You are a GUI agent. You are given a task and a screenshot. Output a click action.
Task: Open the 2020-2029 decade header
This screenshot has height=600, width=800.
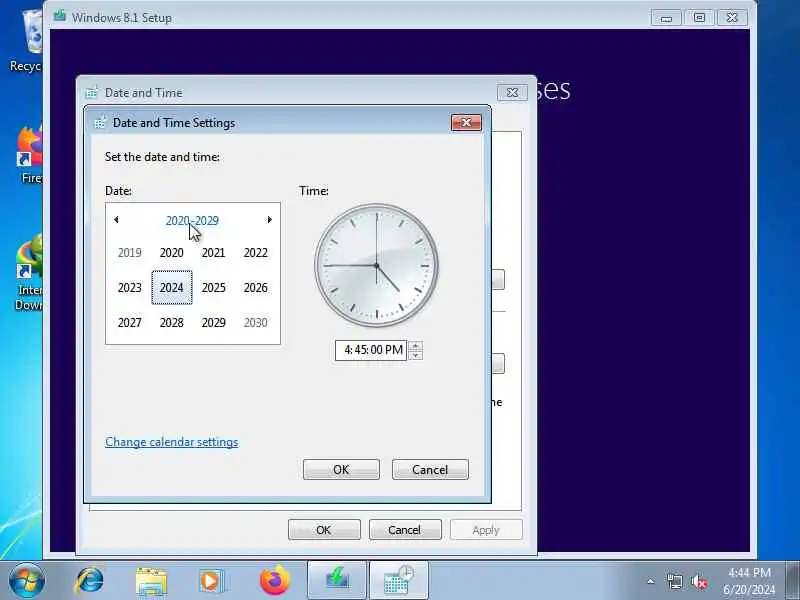(x=192, y=220)
